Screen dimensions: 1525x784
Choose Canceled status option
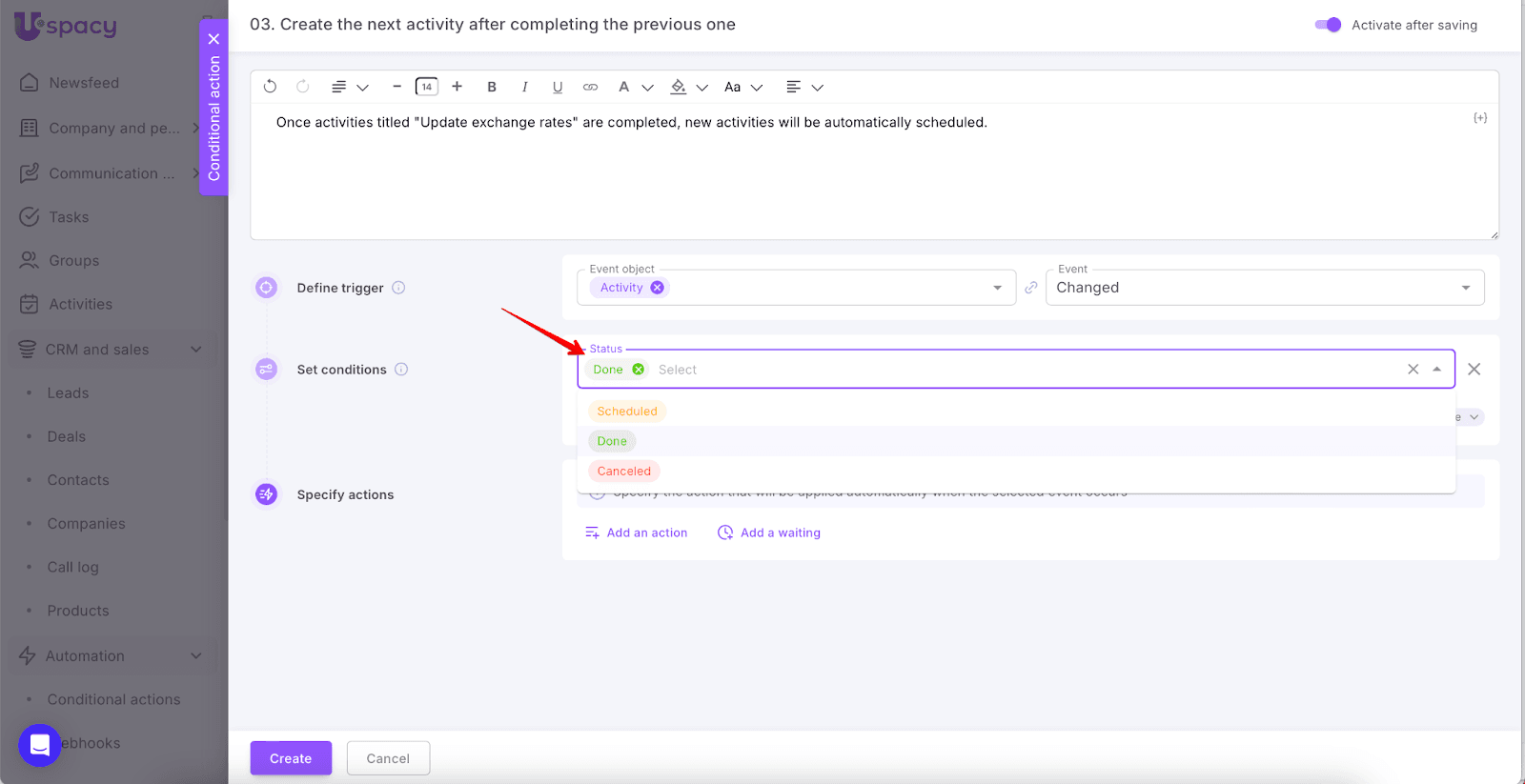[624, 472]
